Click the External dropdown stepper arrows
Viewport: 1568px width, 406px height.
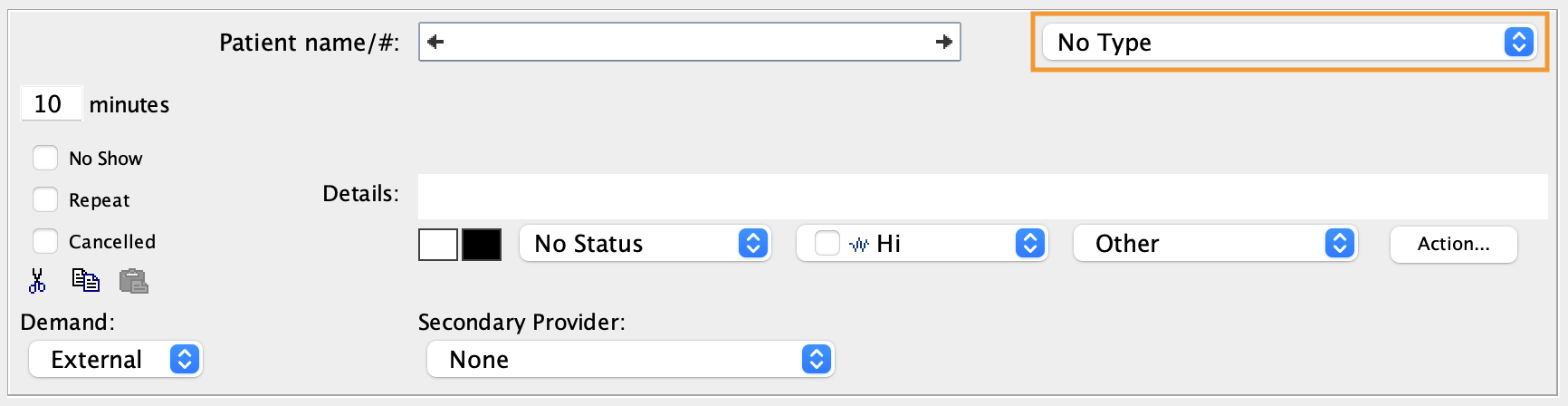coord(185,360)
